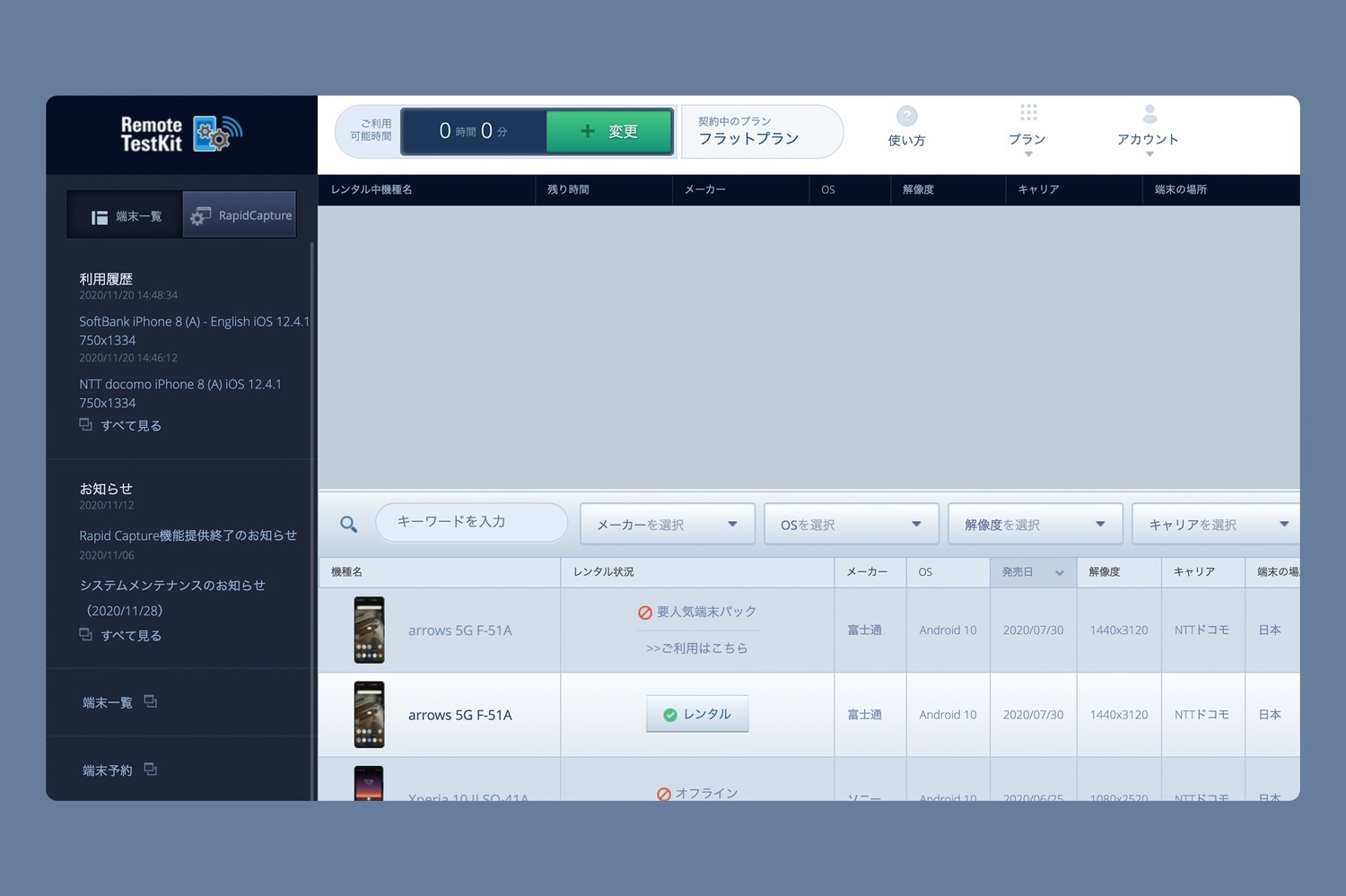Click the アカウント person icon
Viewport: 1346px width, 896px height.
(x=1149, y=114)
